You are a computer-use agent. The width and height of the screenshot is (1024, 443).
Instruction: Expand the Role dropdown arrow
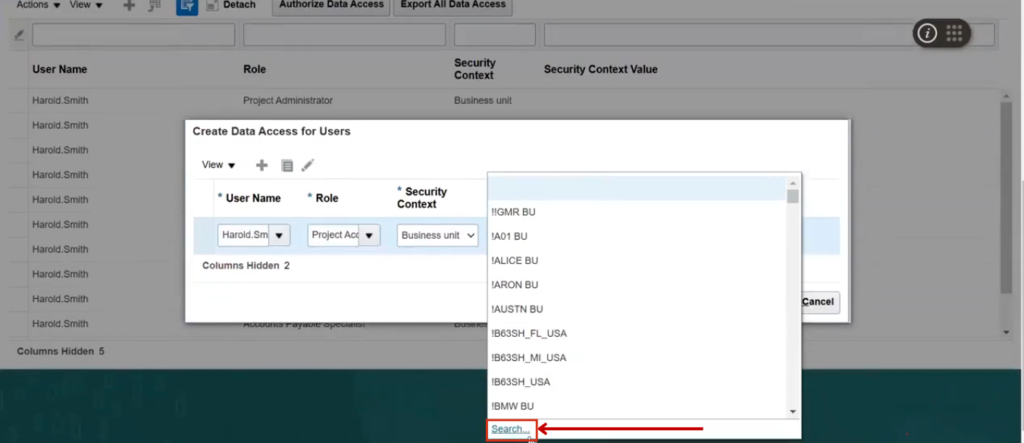(369, 236)
